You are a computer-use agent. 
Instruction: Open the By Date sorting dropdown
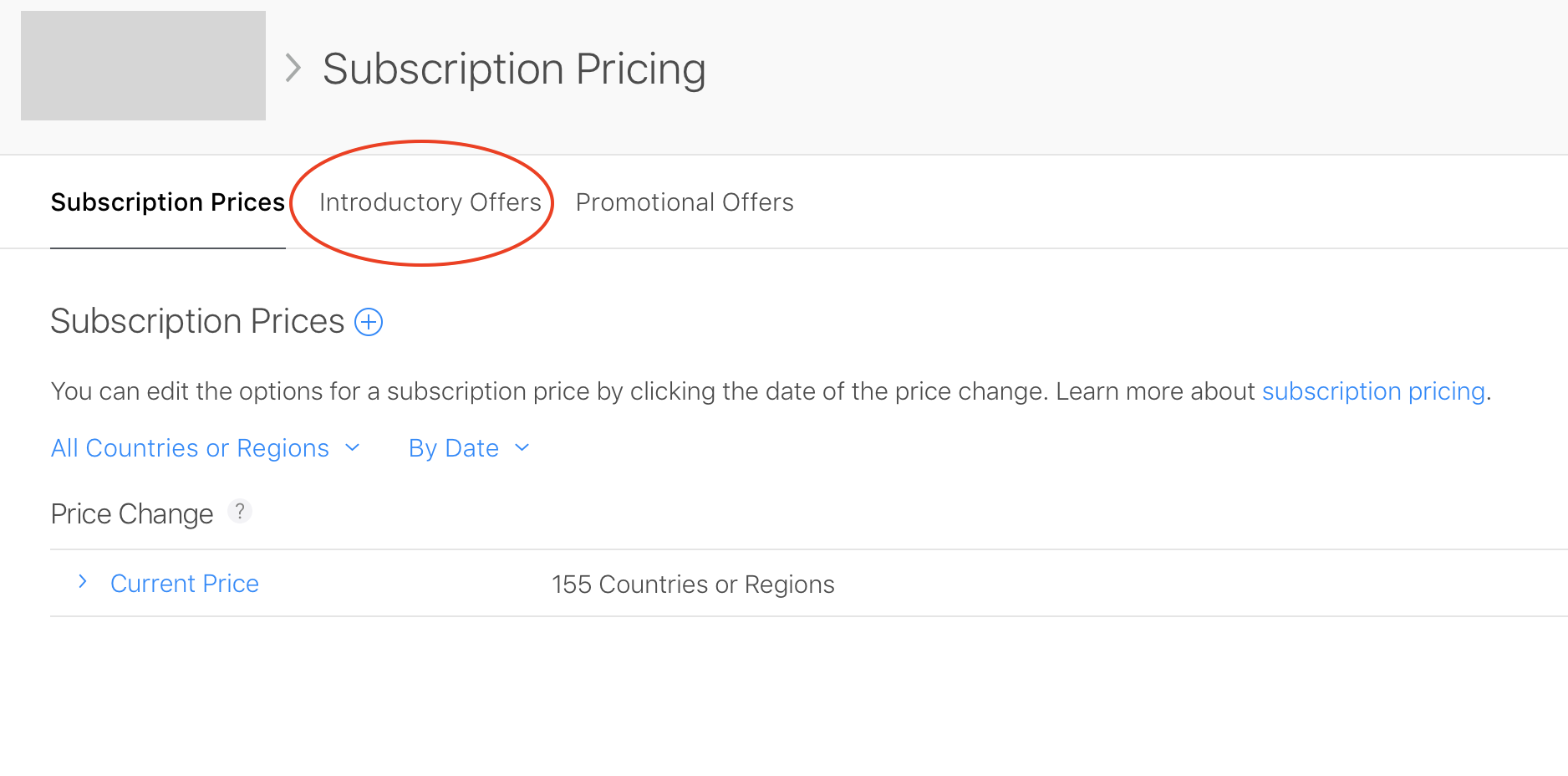tap(454, 448)
